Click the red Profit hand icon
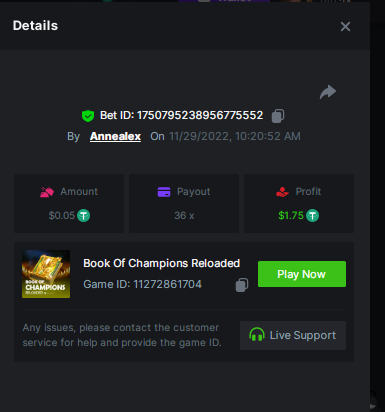Image resolution: width=385 pixels, height=412 pixels. pos(282,192)
